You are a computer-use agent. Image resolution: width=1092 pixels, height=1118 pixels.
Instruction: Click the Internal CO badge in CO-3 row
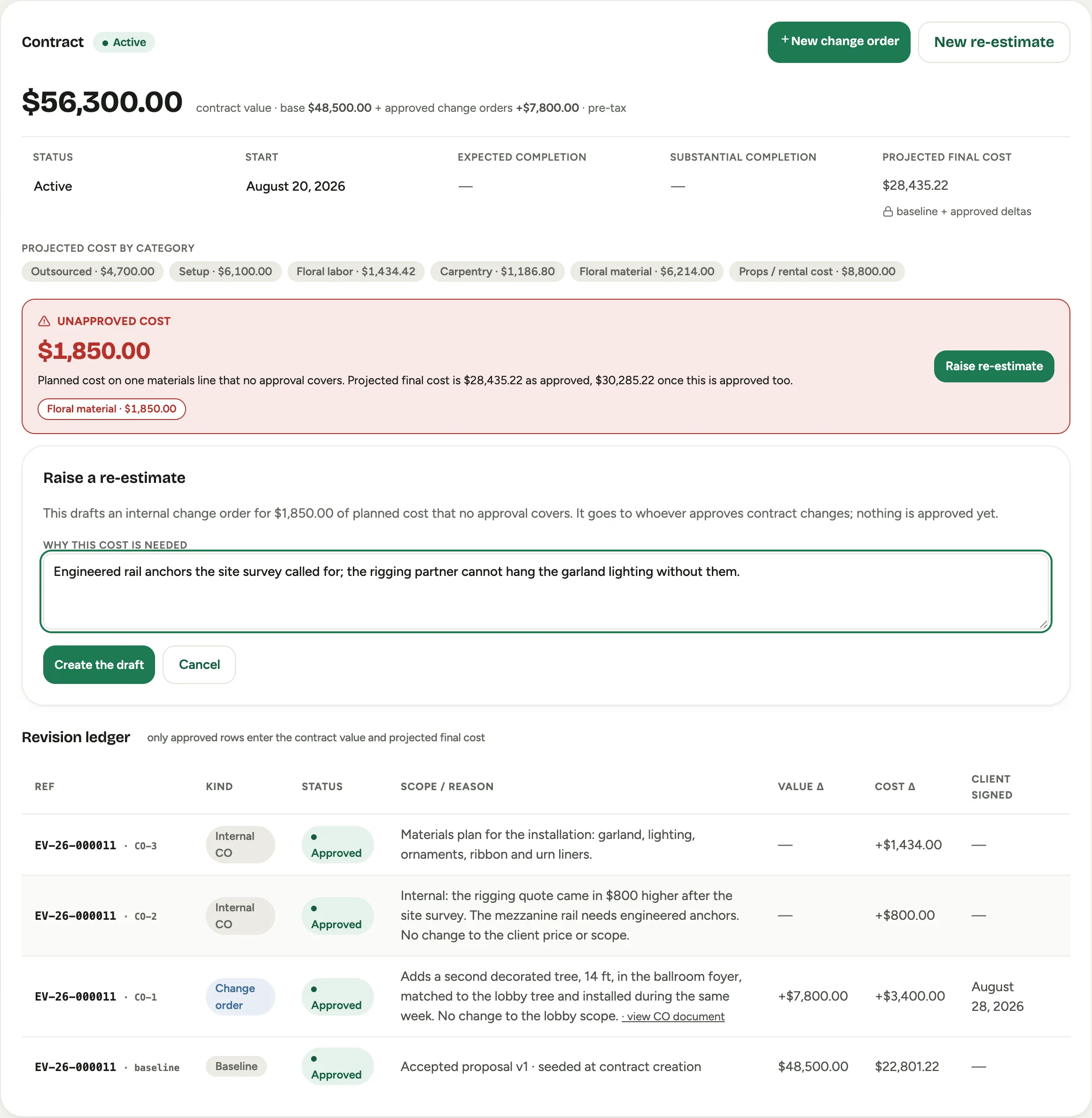pos(240,845)
